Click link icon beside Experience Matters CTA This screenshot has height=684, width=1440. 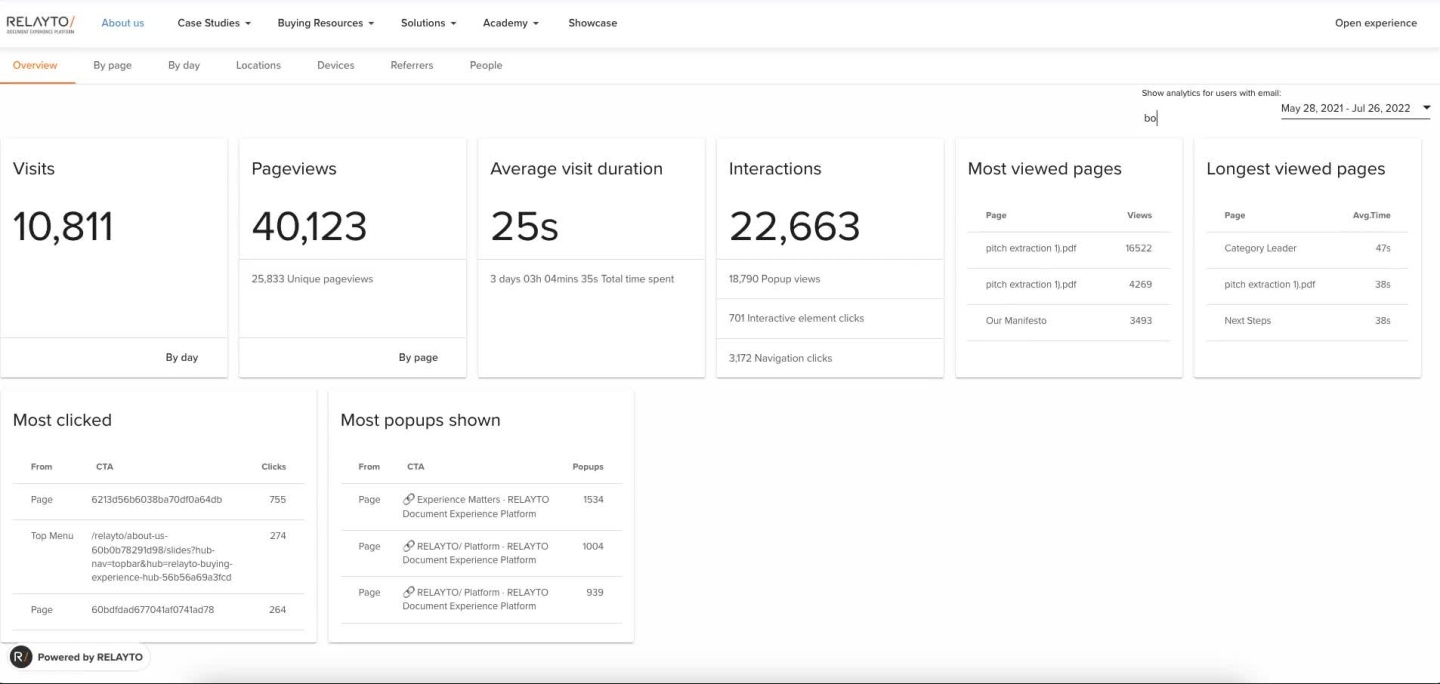[409, 499]
